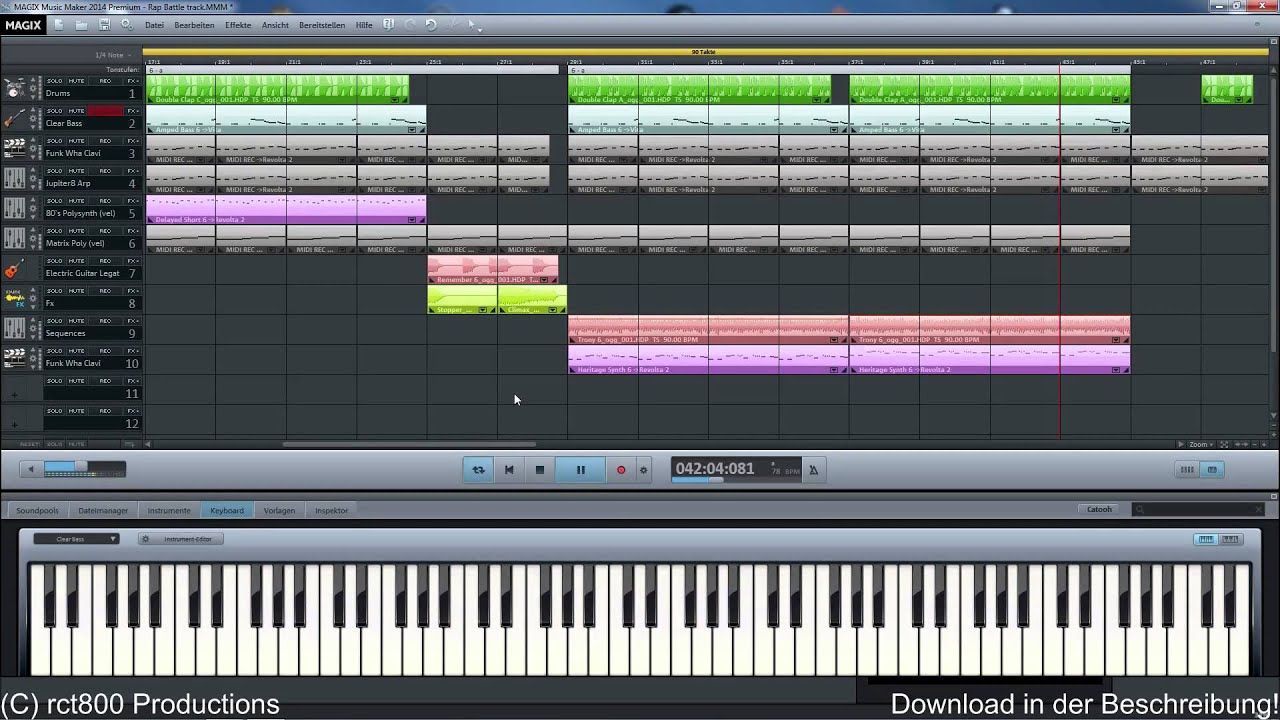
Task: Solo the Jupiter8 Arp track
Action: coord(54,171)
